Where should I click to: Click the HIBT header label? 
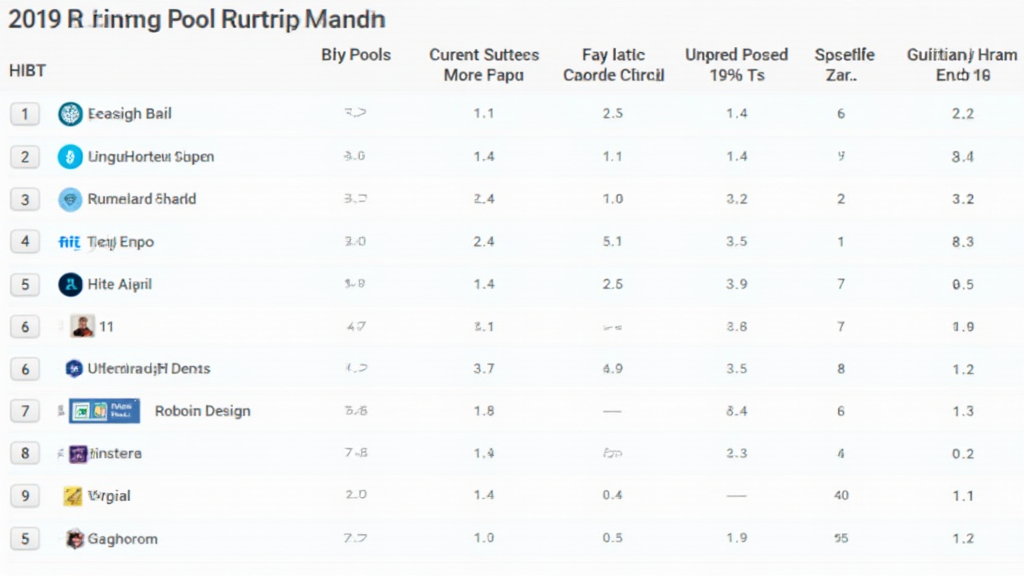click(x=27, y=70)
